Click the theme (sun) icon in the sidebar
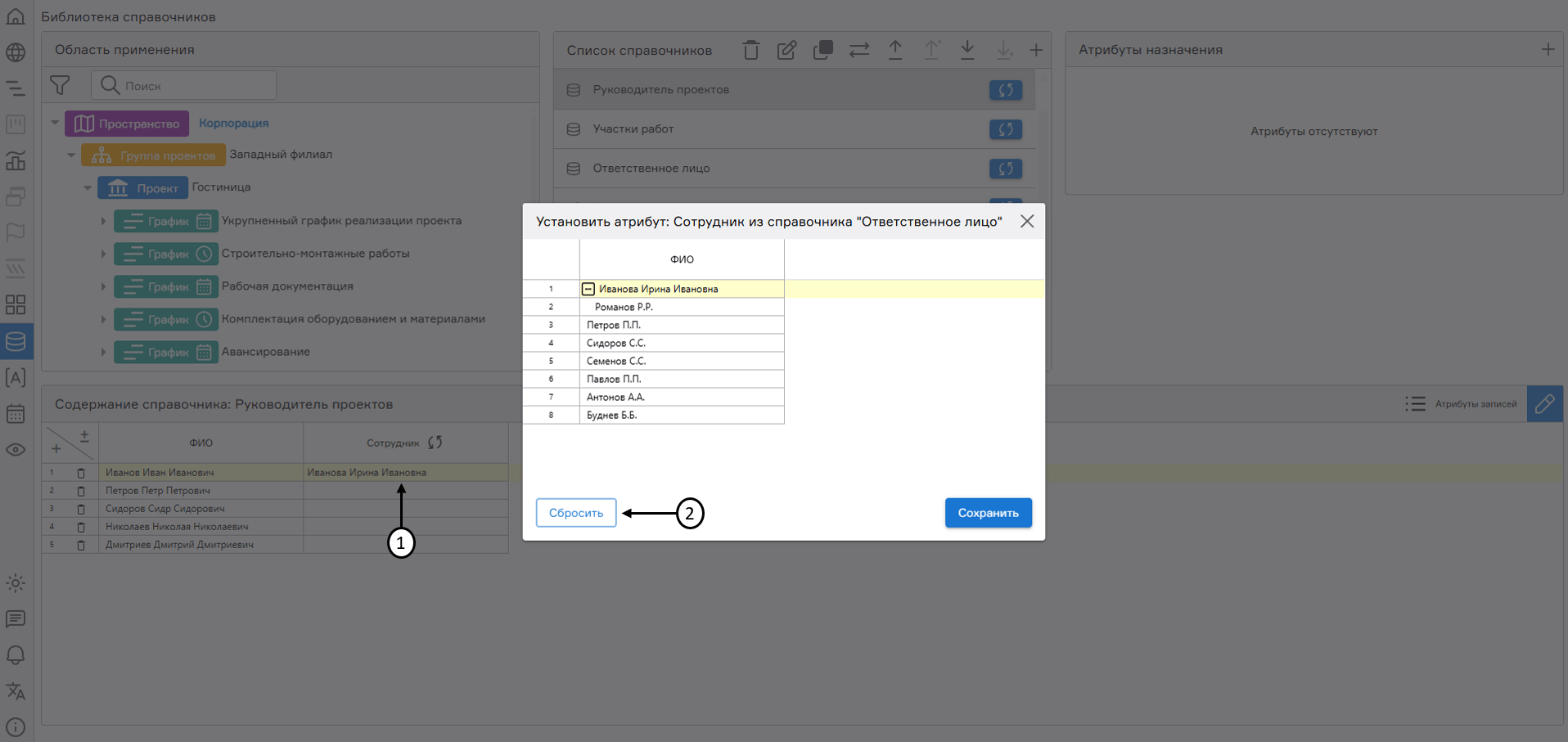Viewport: 1568px width, 742px height. click(x=16, y=583)
